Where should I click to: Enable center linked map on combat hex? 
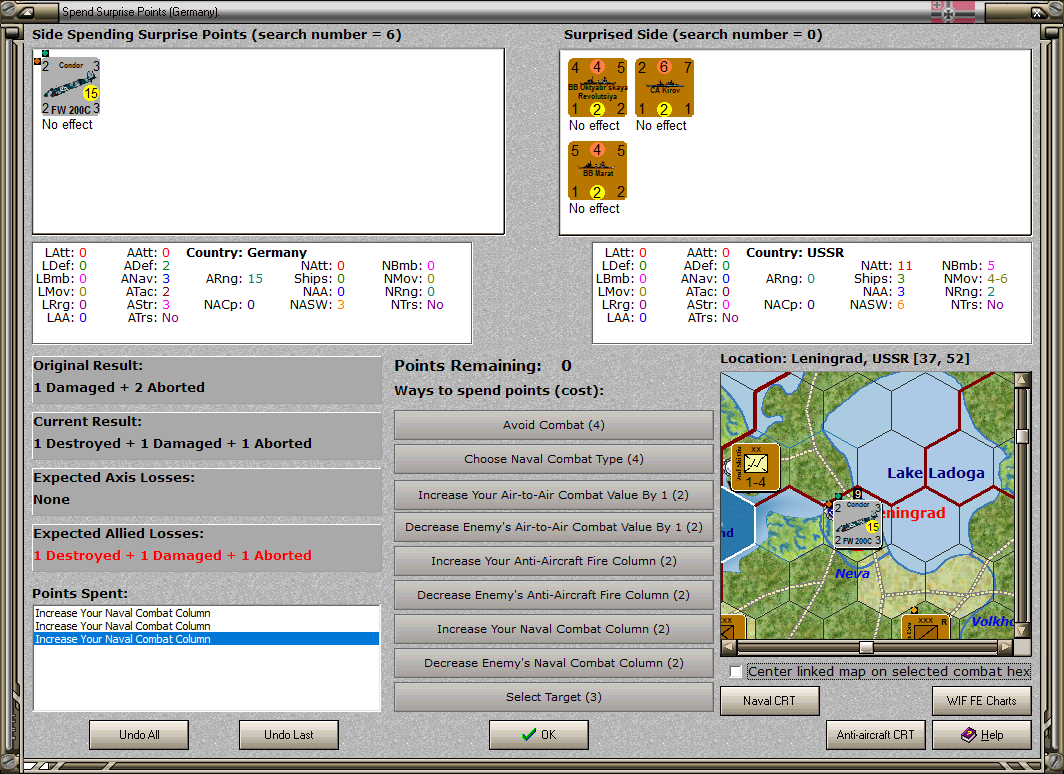tap(737, 671)
